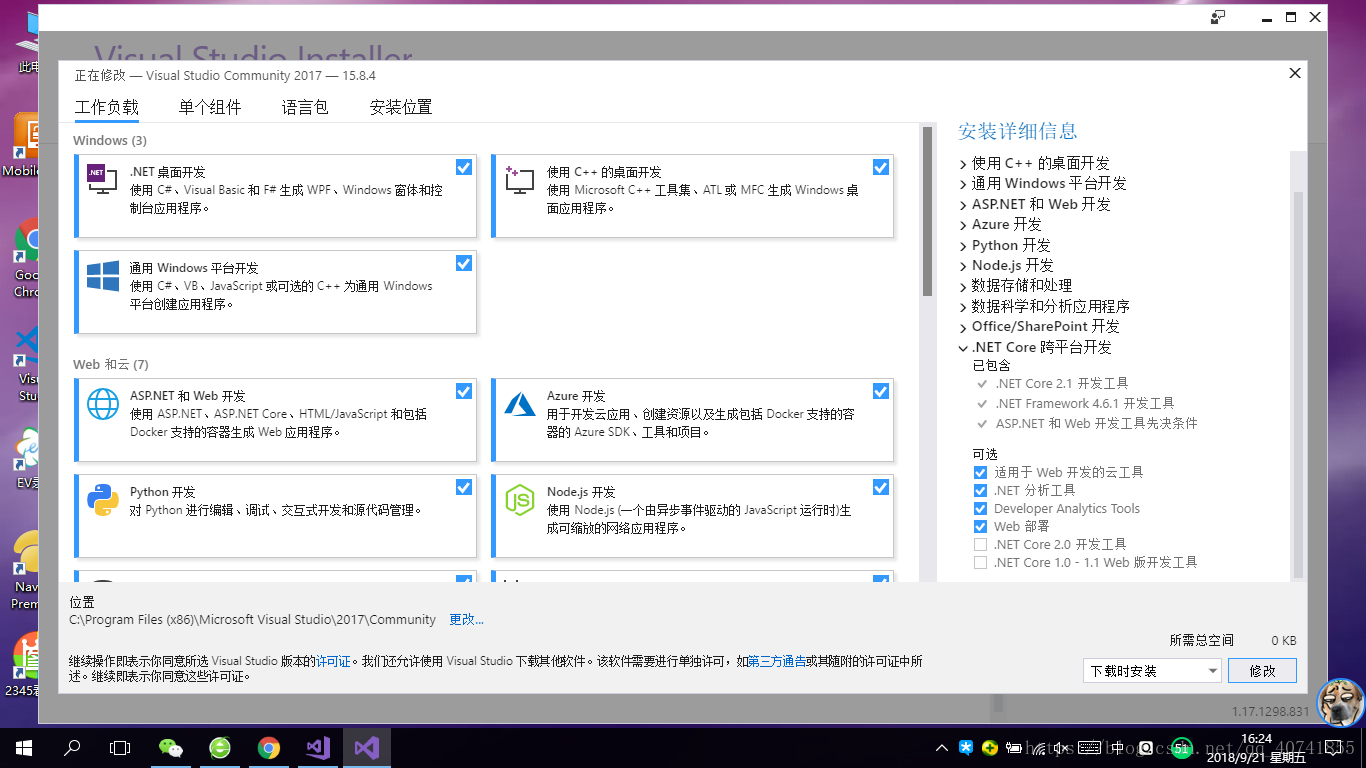Click the Python logo icon on Python 开发 card

click(103, 500)
